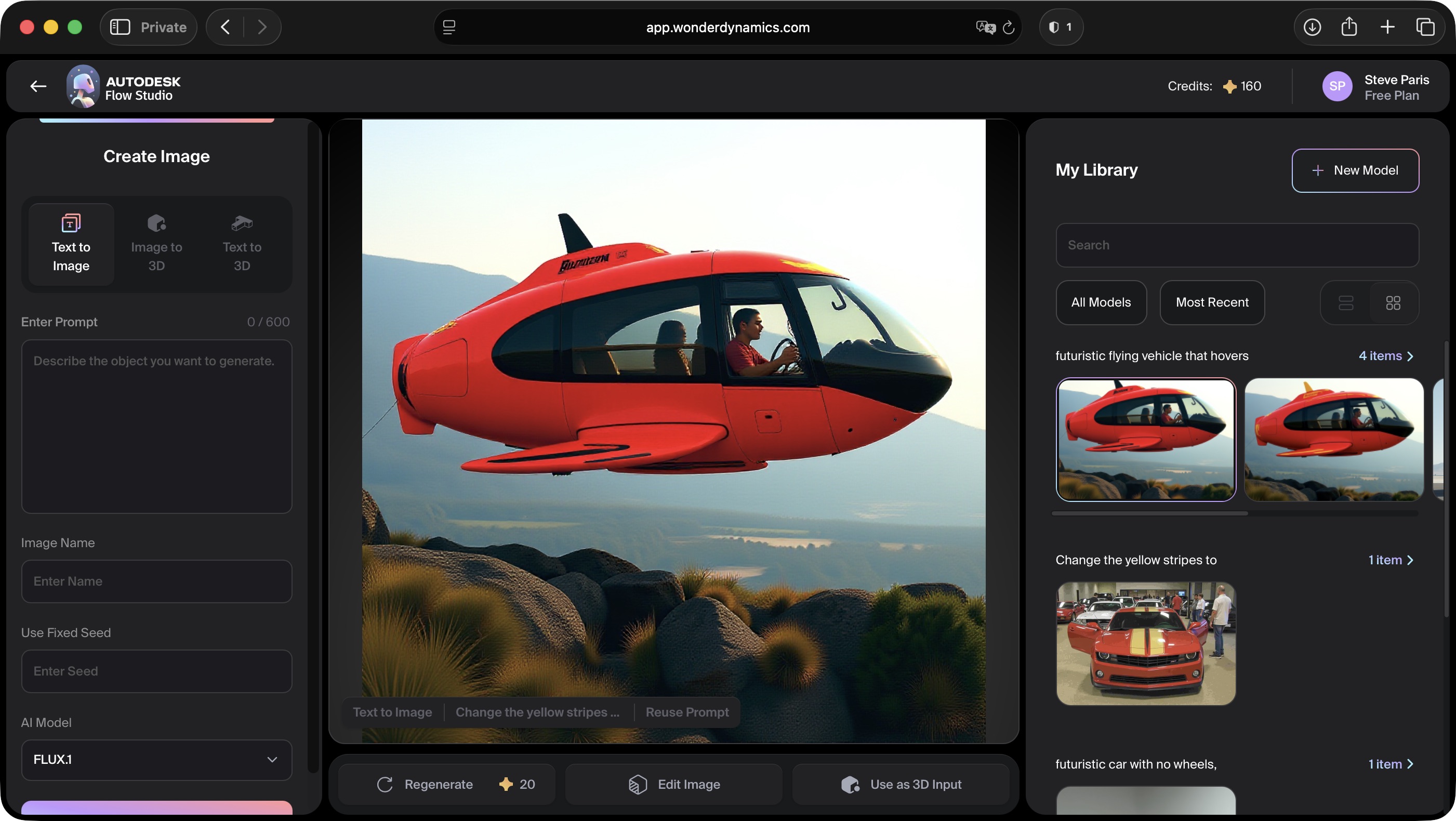Viewport: 1456px width, 821px height.
Task: Click the Use as 3D Input cube icon
Action: [850, 784]
